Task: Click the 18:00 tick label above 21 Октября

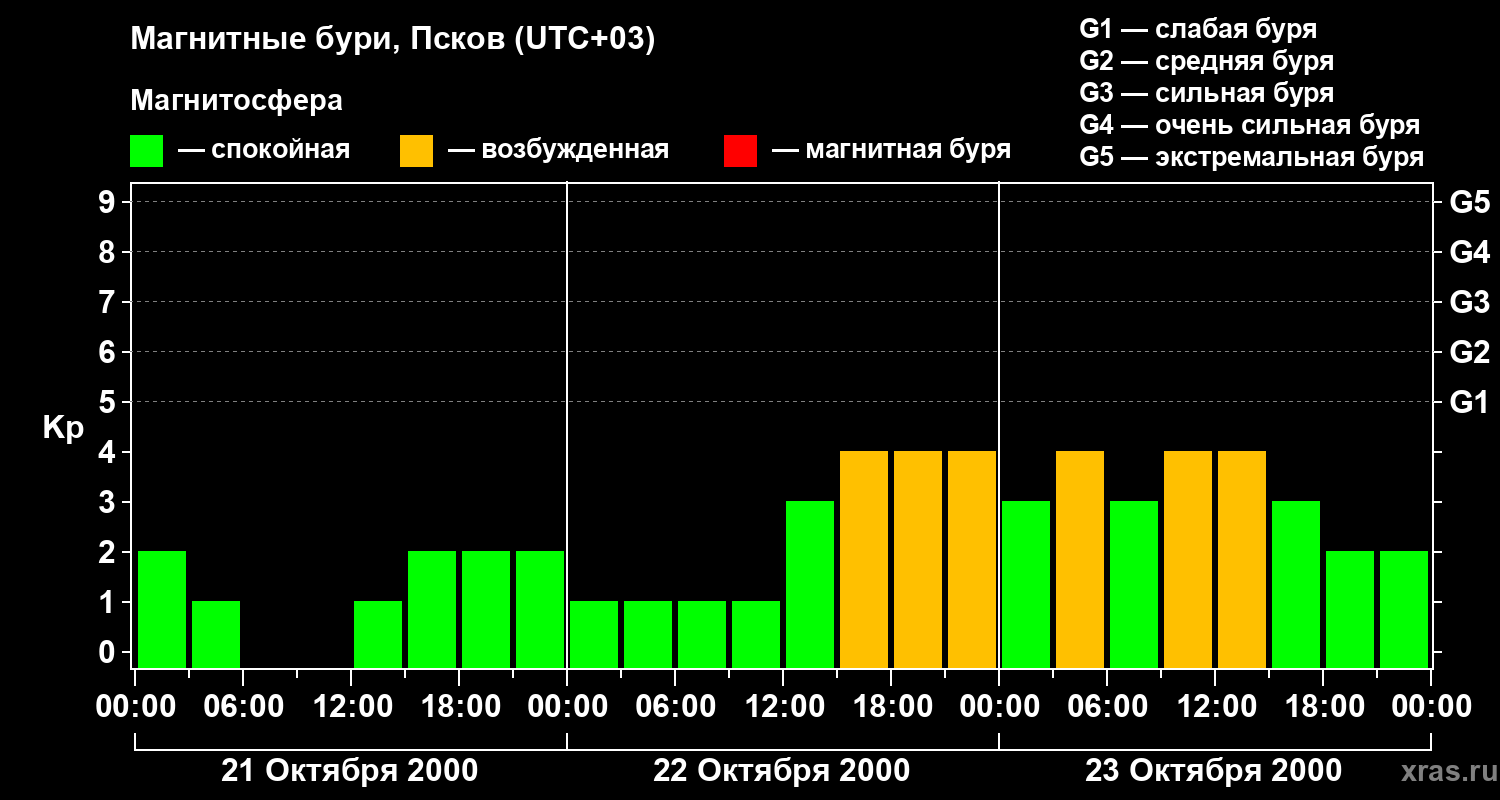Action: [459, 706]
